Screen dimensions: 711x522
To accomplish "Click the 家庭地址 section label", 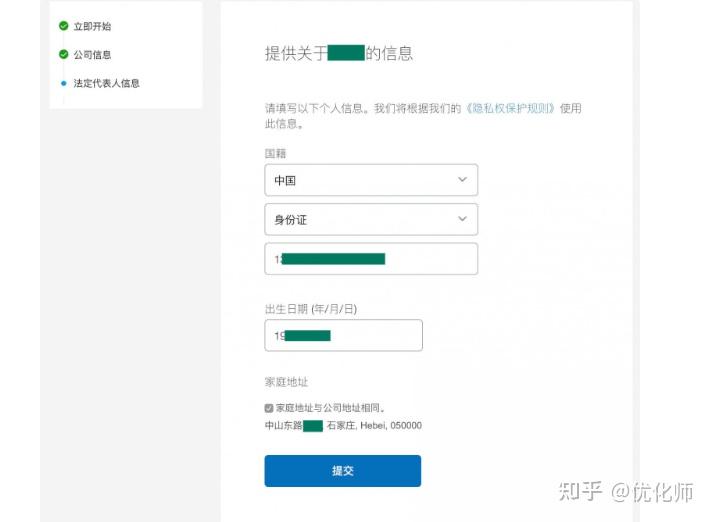I will (286, 383).
